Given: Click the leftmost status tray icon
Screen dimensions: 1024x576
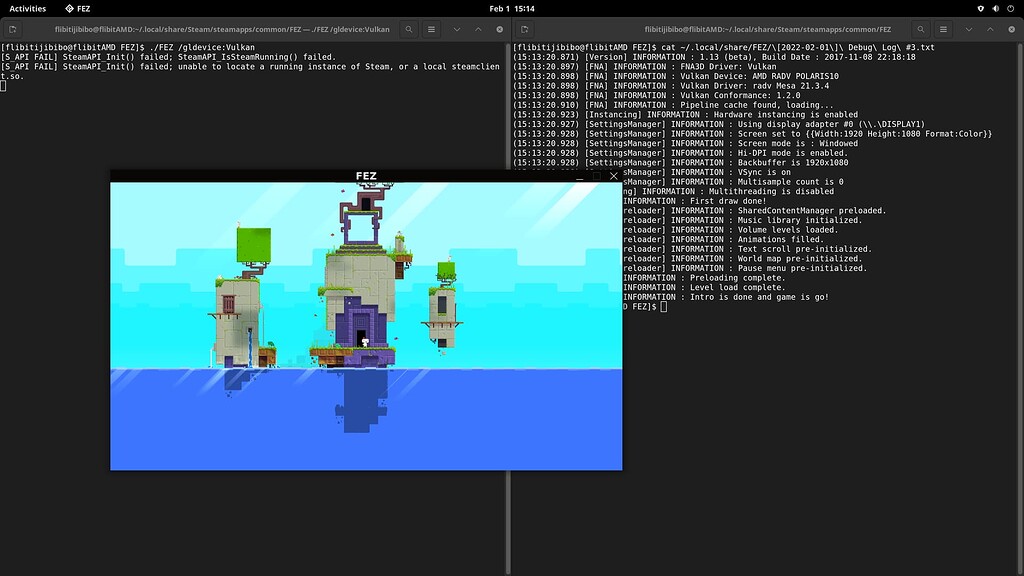Looking at the screenshot, I should coord(981,8).
